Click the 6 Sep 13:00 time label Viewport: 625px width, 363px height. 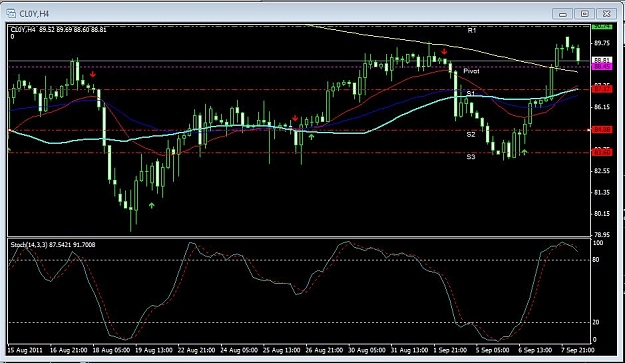click(535, 350)
